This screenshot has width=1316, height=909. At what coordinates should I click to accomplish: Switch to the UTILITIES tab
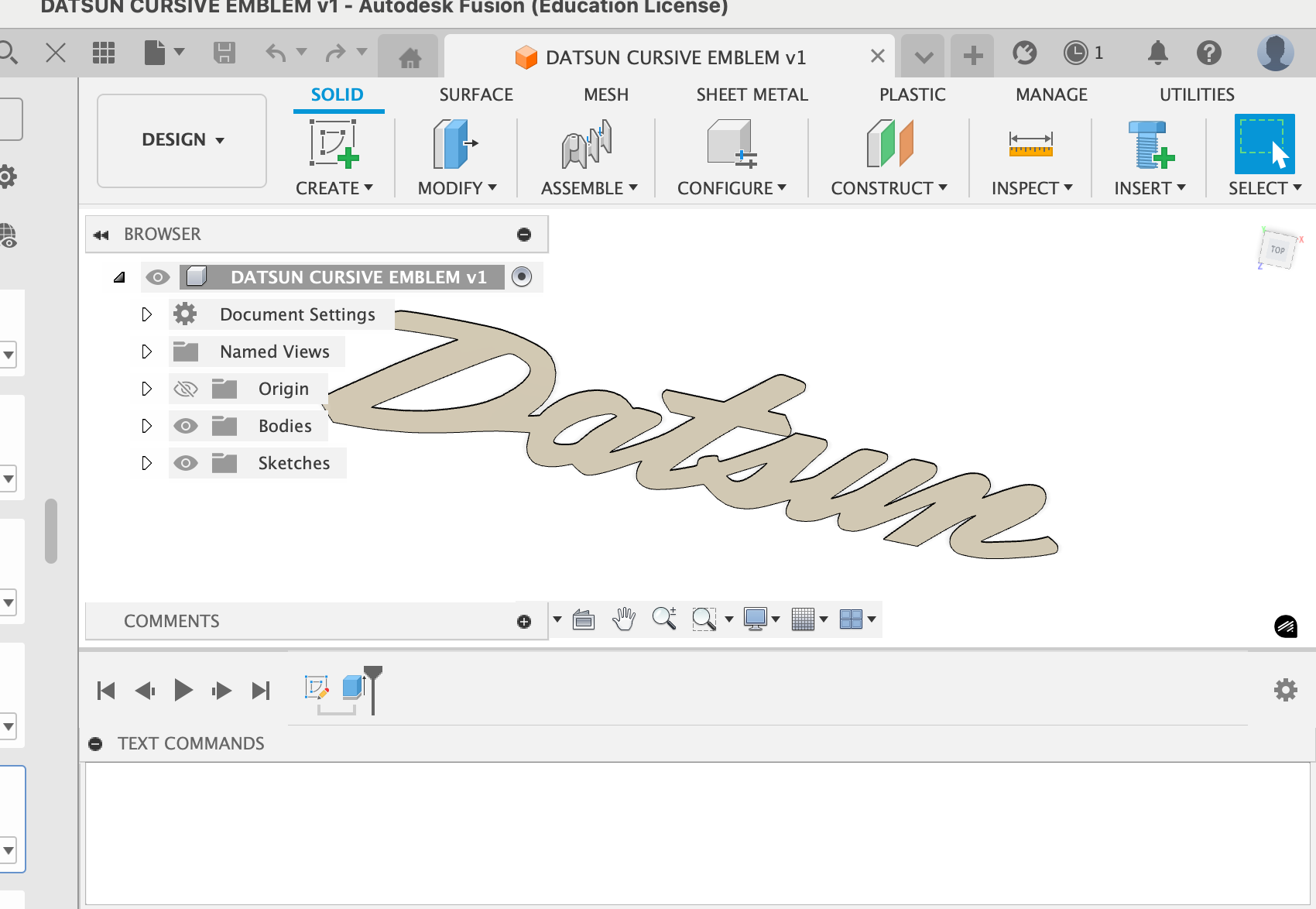click(1197, 94)
